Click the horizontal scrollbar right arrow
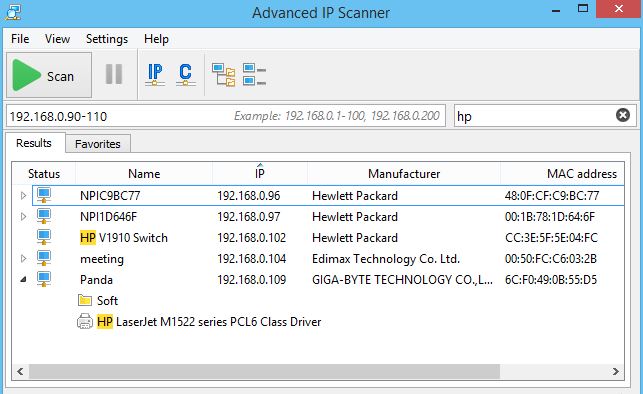The height and width of the screenshot is (394, 643). 616,371
